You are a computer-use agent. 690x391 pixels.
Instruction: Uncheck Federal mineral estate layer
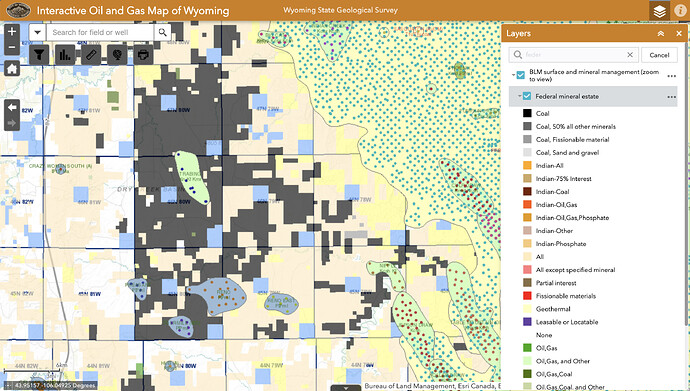coord(527,96)
